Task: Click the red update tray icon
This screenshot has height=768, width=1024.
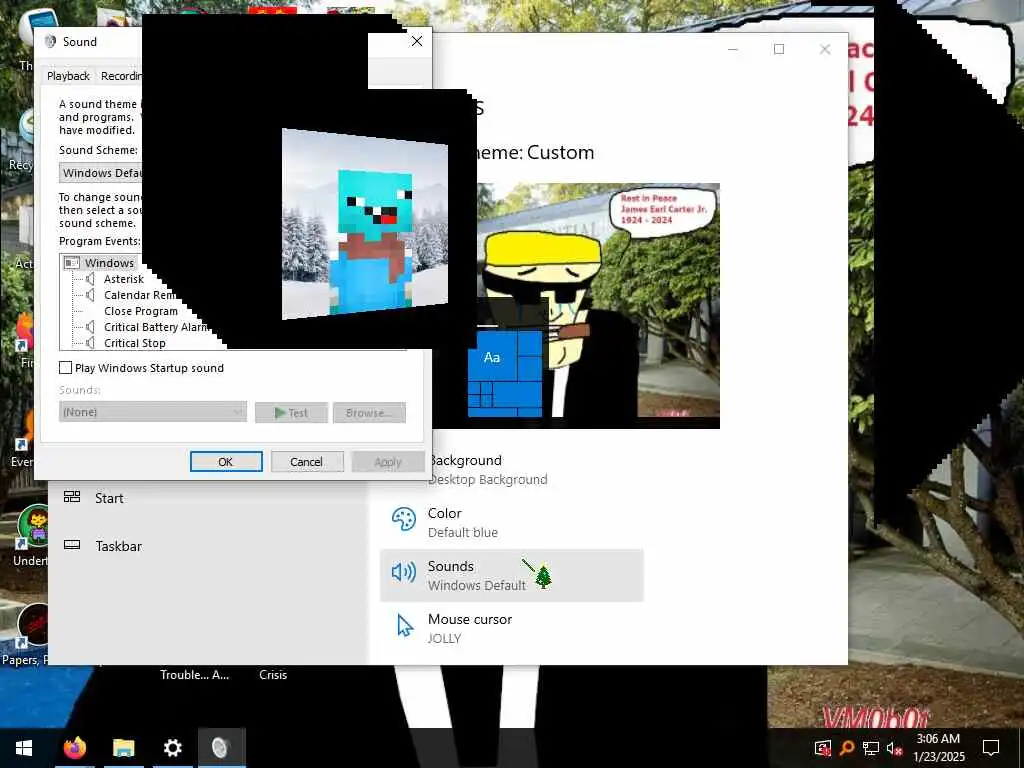Action: pos(823,748)
